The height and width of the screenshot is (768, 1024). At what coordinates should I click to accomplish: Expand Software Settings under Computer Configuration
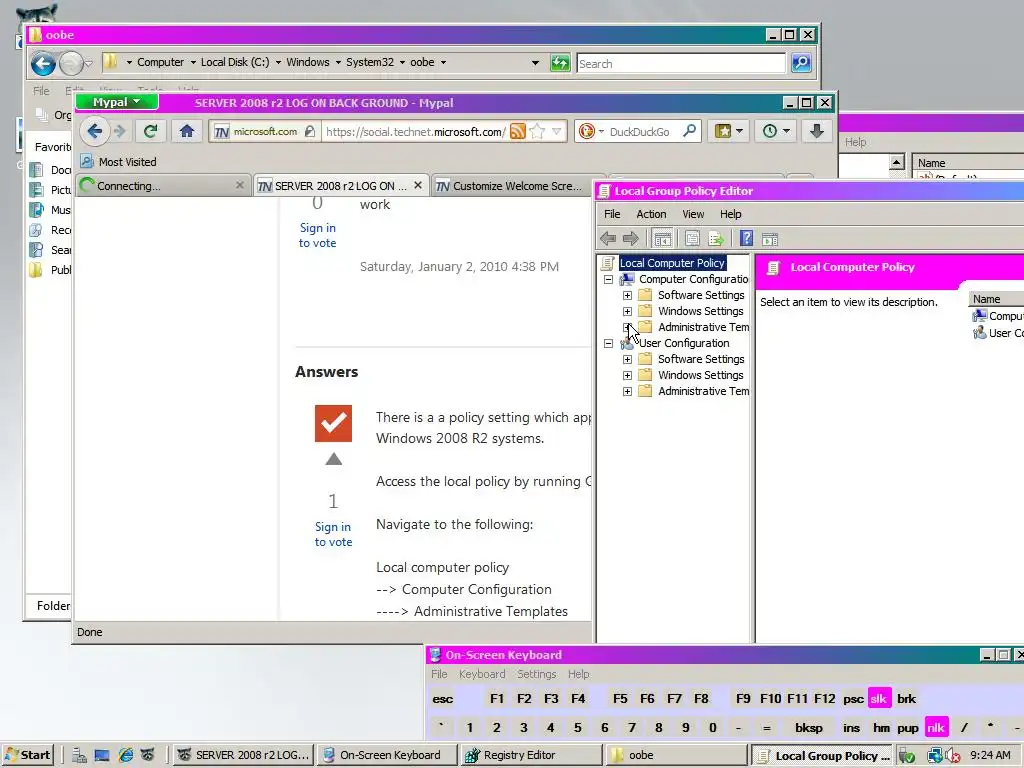click(627, 295)
